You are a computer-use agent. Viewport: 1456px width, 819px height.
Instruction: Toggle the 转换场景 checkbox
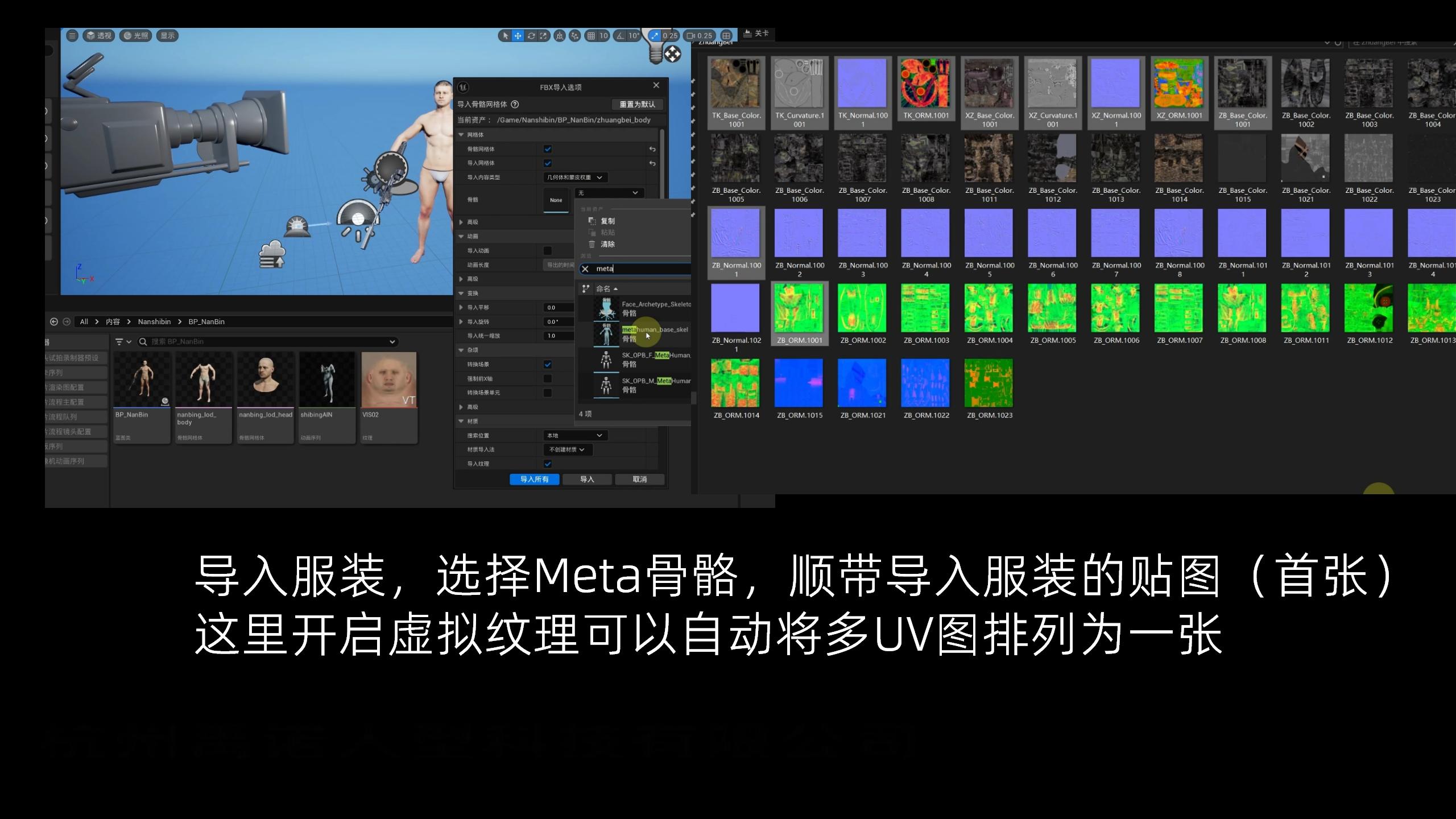point(548,364)
